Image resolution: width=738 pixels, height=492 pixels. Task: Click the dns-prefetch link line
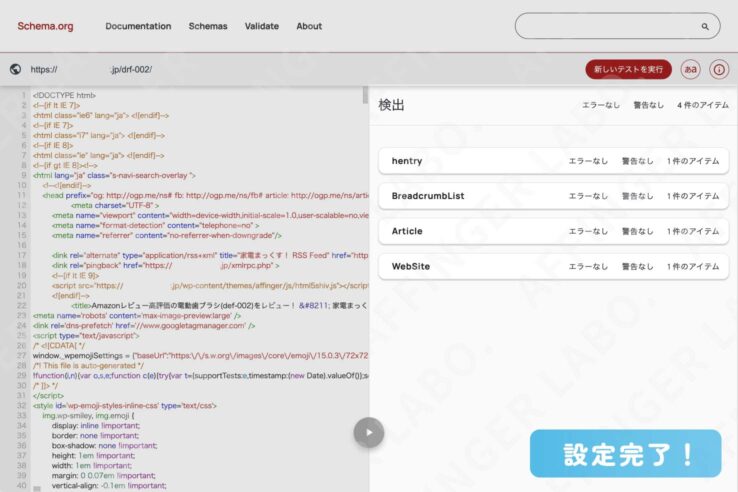pos(144,325)
